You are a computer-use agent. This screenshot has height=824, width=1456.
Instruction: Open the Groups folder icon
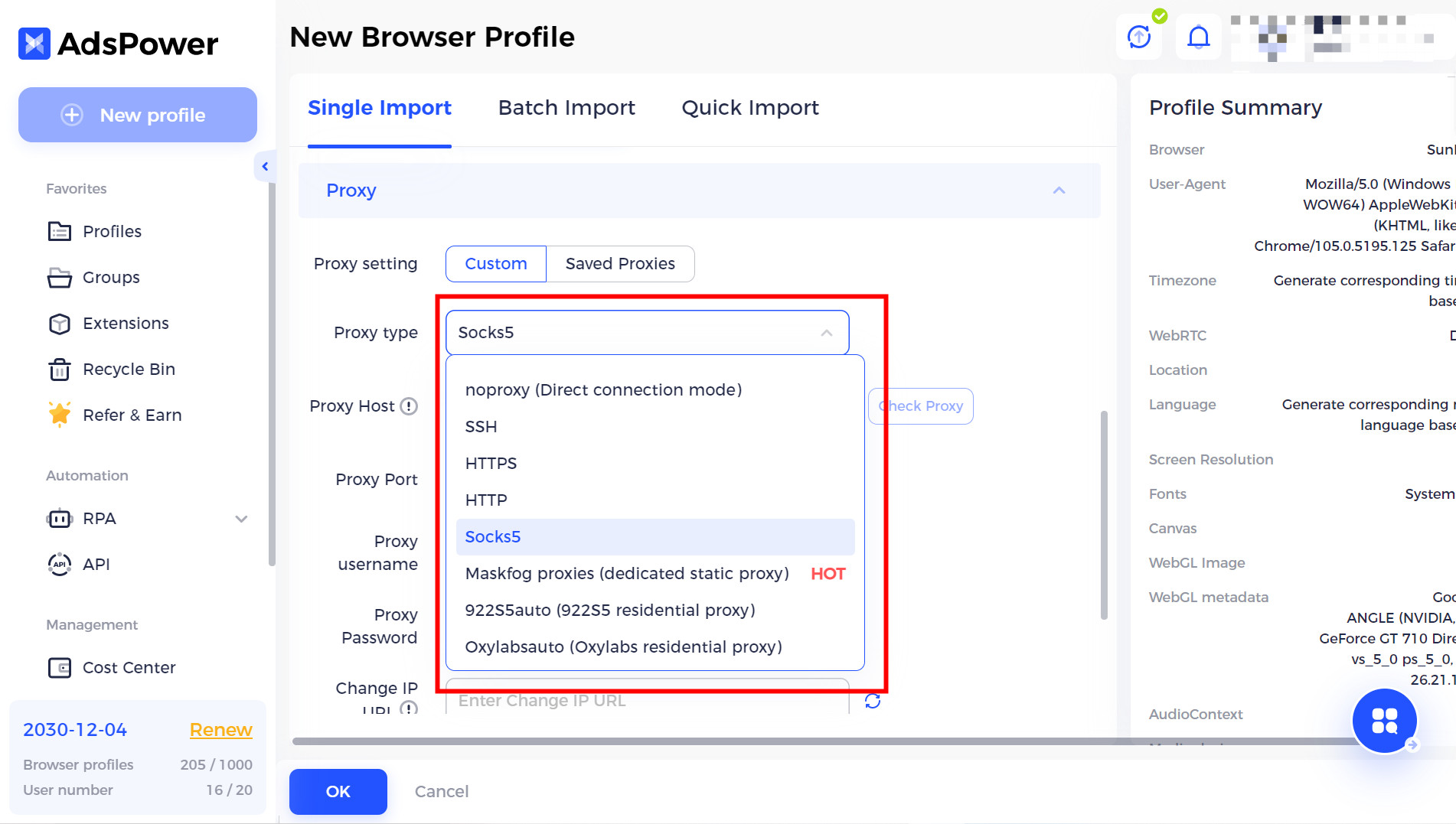(60, 277)
